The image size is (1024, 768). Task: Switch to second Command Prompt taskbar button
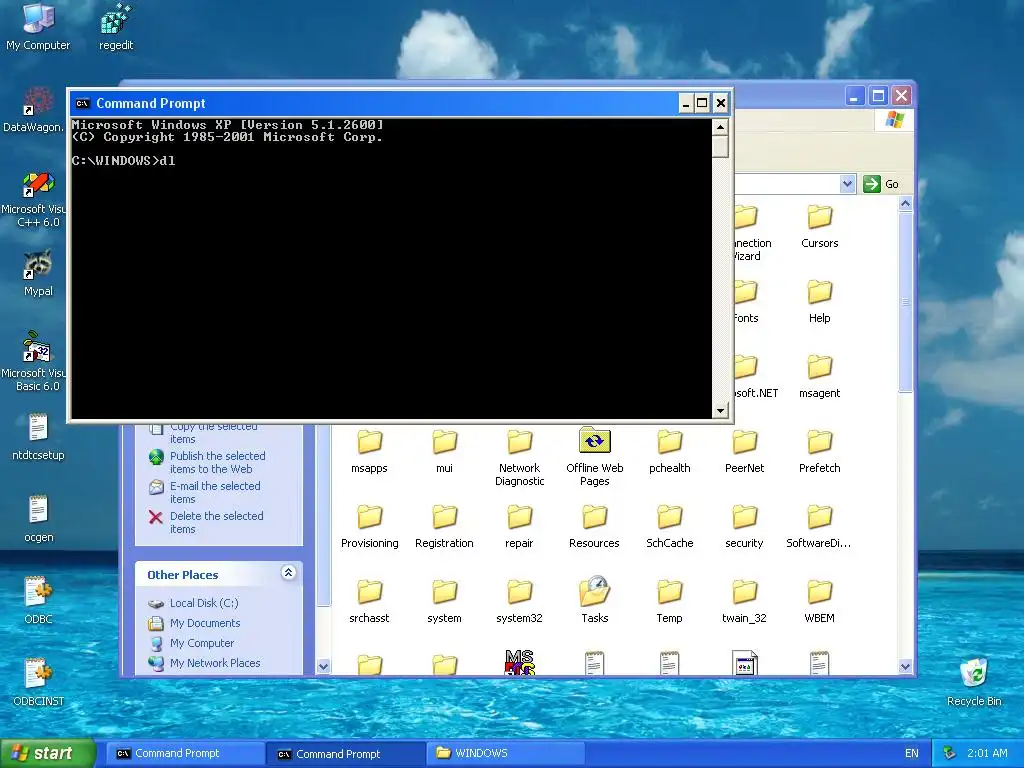click(x=345, y=754)
